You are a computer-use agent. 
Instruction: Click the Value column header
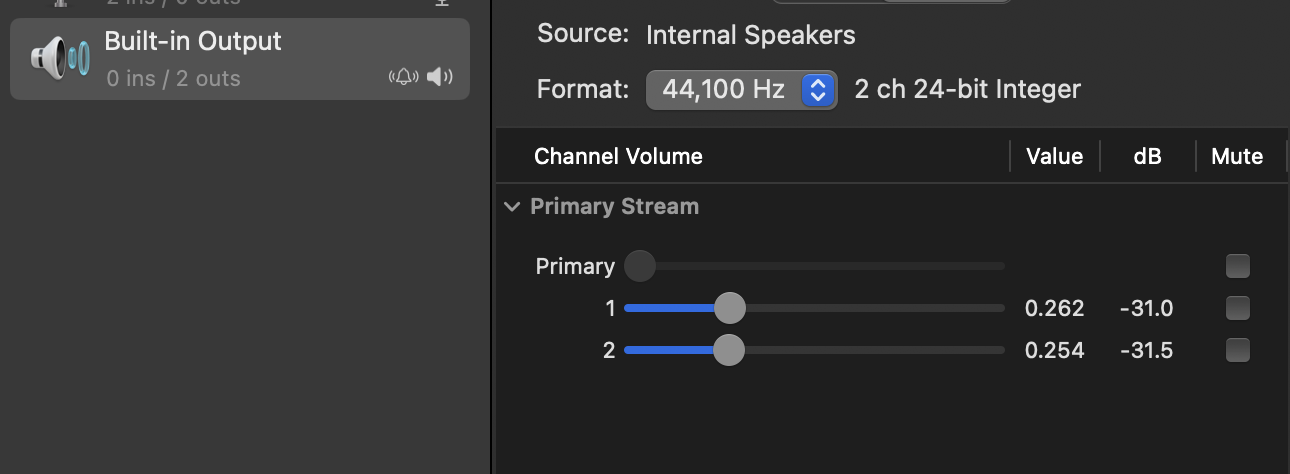click(1054, 156)
